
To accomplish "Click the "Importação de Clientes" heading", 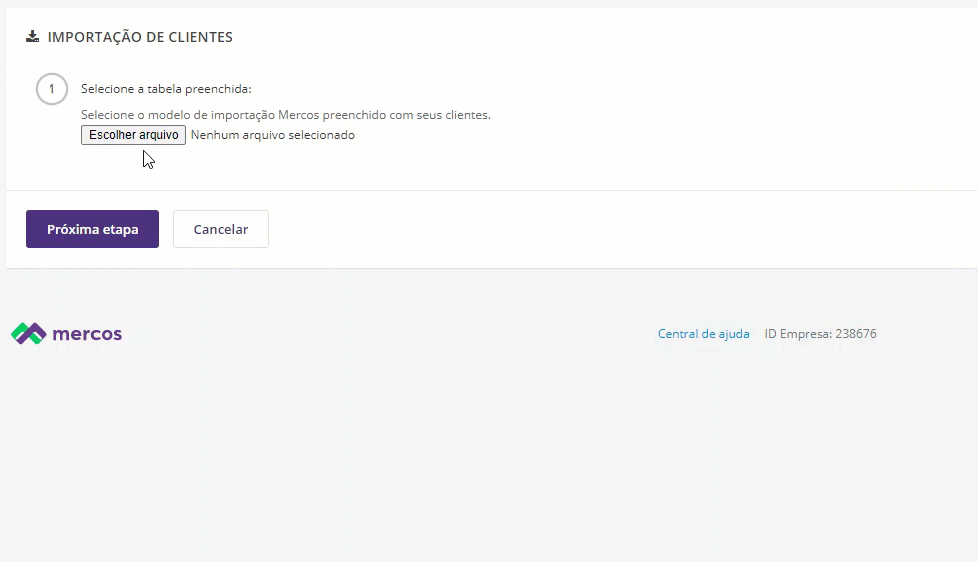I will 140,37.
